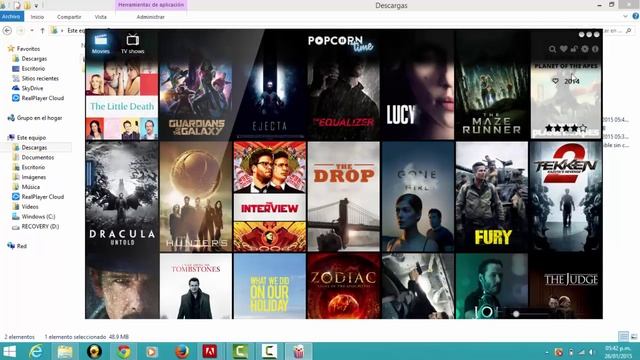Switch Explorer to large icons view
This screenshot has width=640, height=360.
pos(634,336)
